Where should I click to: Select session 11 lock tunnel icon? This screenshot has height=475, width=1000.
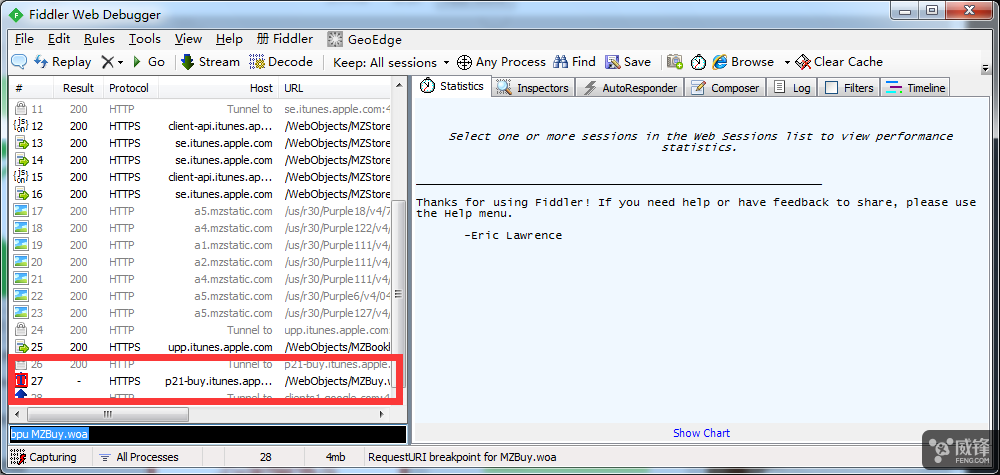point(20,109)
